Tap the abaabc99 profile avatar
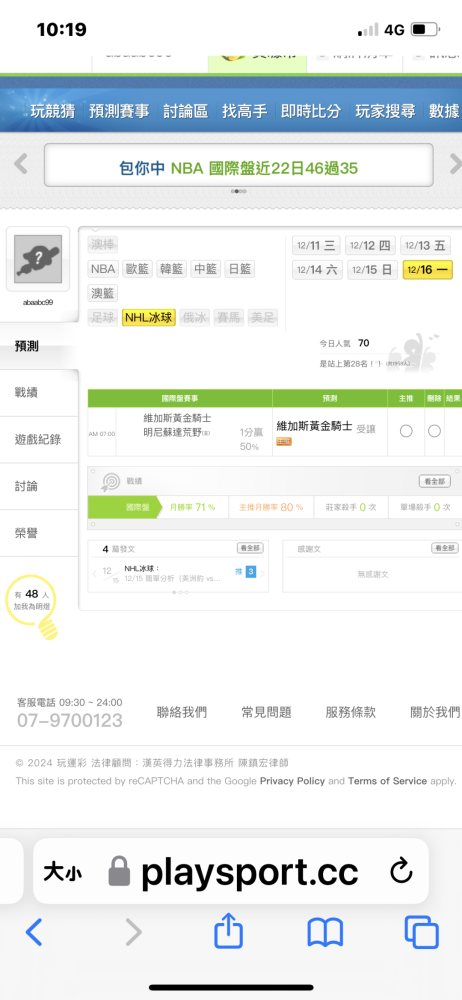Screen dimensions: 462x1000 [x=38, y=259]
